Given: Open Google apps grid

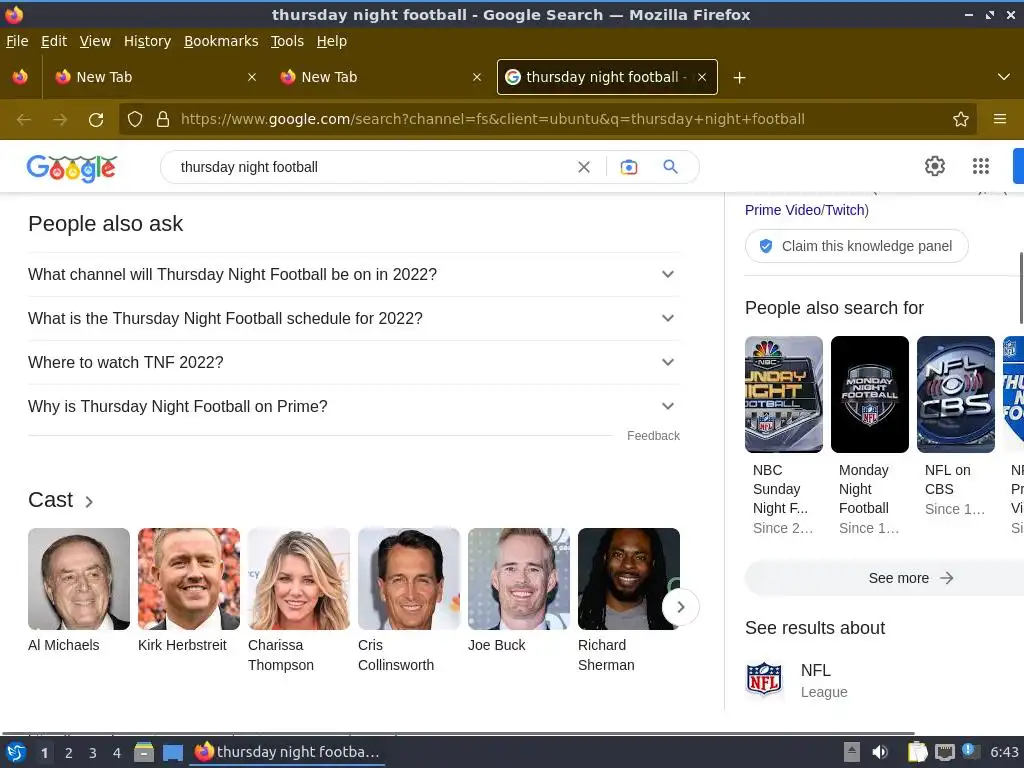Looking at the screenshot, I should coord(981,167).
